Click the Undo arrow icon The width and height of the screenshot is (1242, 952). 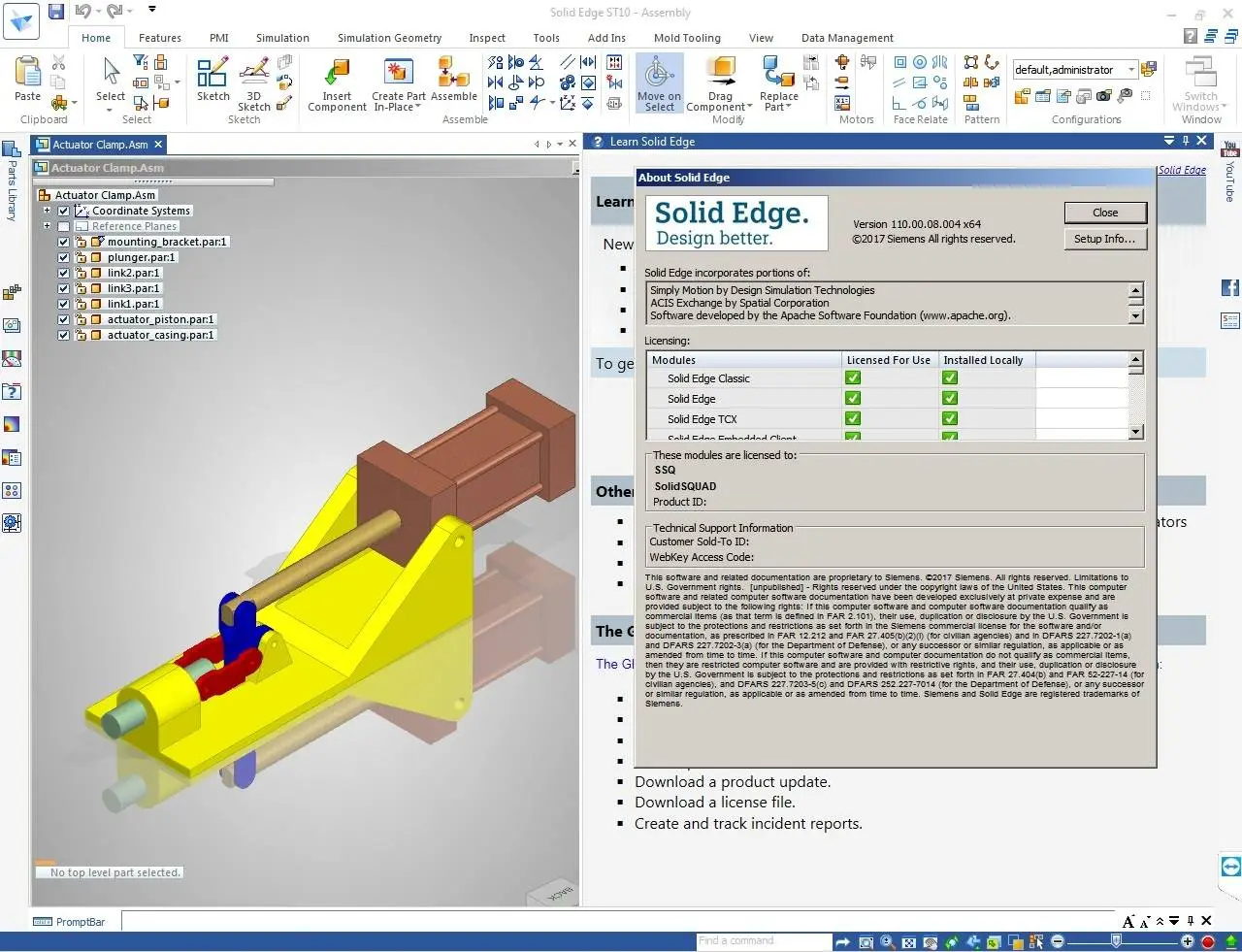83,12
